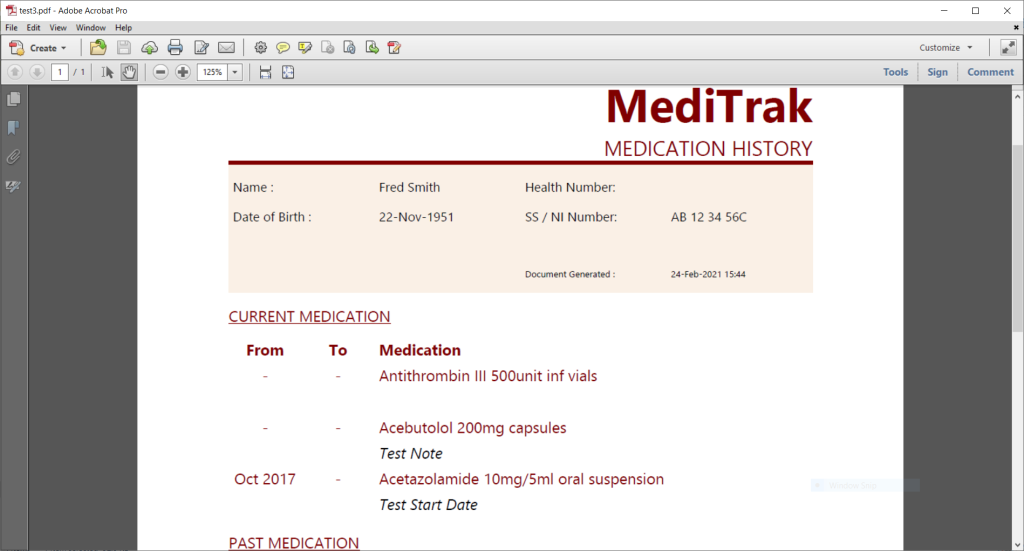Open preferences with the gear icon
Image resolution: width=1024 pixels, height=551 pixels.
261,48
